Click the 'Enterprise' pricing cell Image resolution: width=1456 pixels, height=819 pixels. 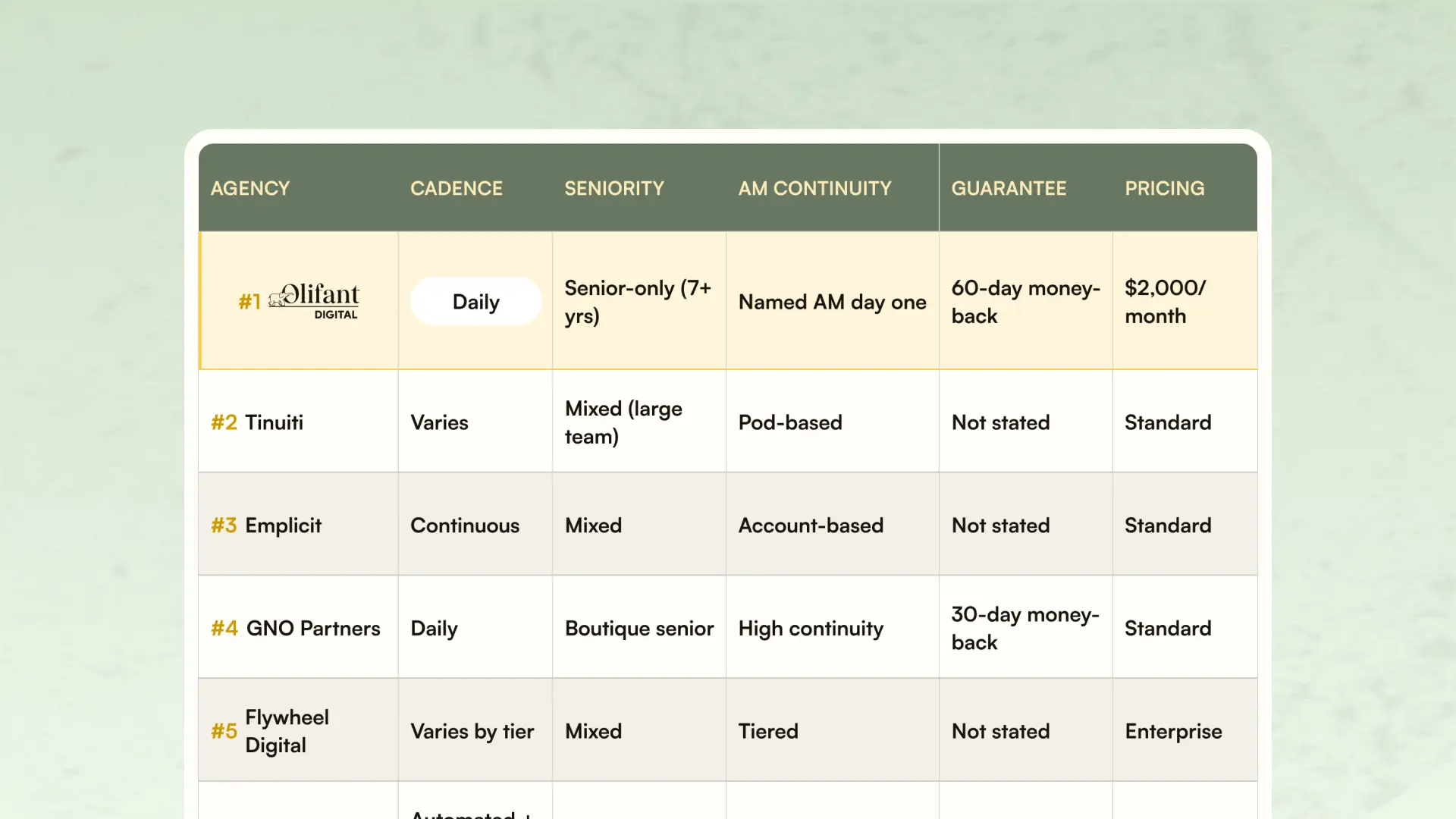[1185, 730]
